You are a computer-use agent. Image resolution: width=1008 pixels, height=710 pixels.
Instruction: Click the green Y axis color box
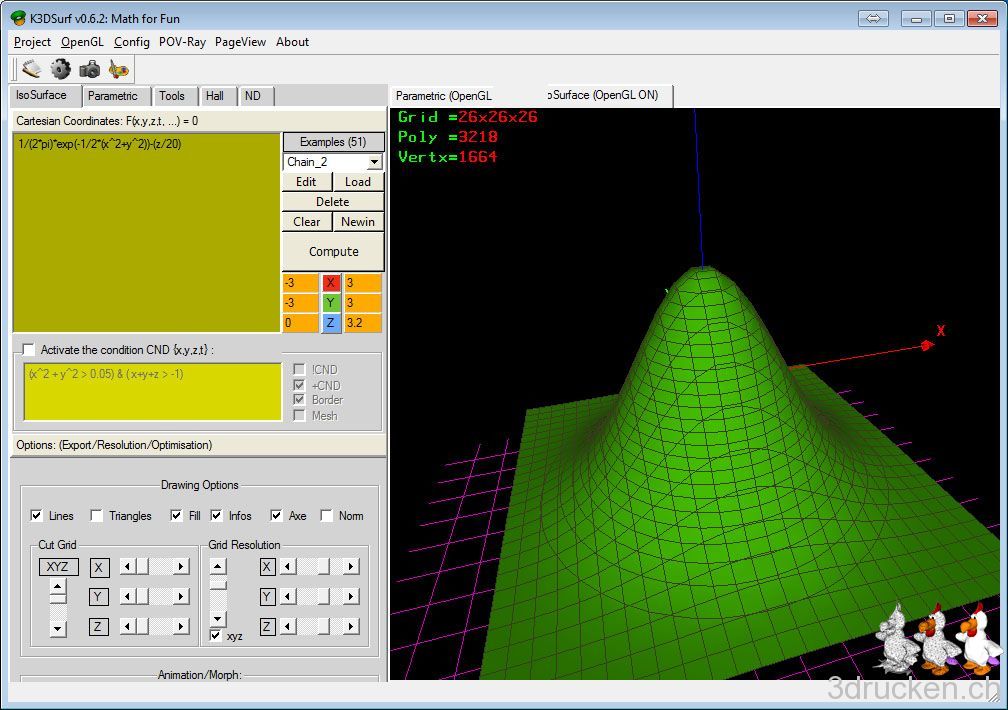pyautogui.click(x=331, y=303)
